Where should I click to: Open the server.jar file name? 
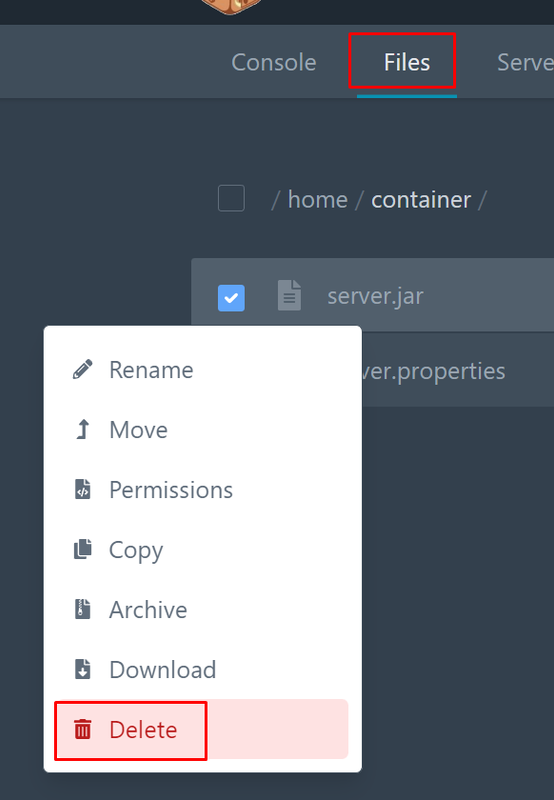point(375,296)
